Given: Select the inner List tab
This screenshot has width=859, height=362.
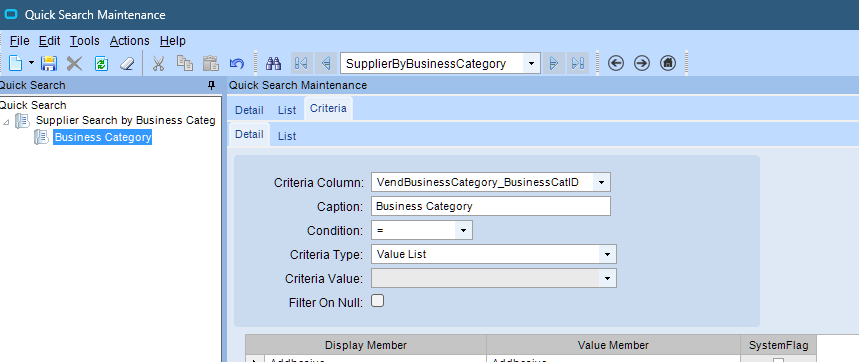Looking at the screenshot, I should [287, 136].
